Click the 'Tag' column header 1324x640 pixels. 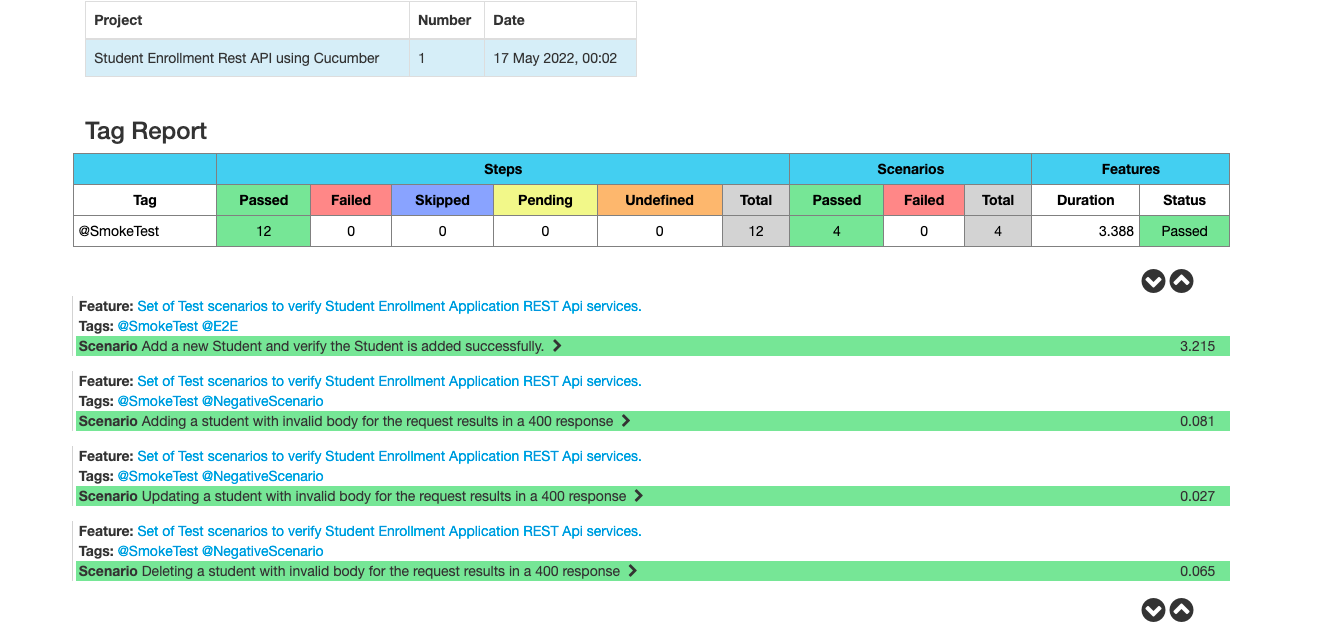145,200
